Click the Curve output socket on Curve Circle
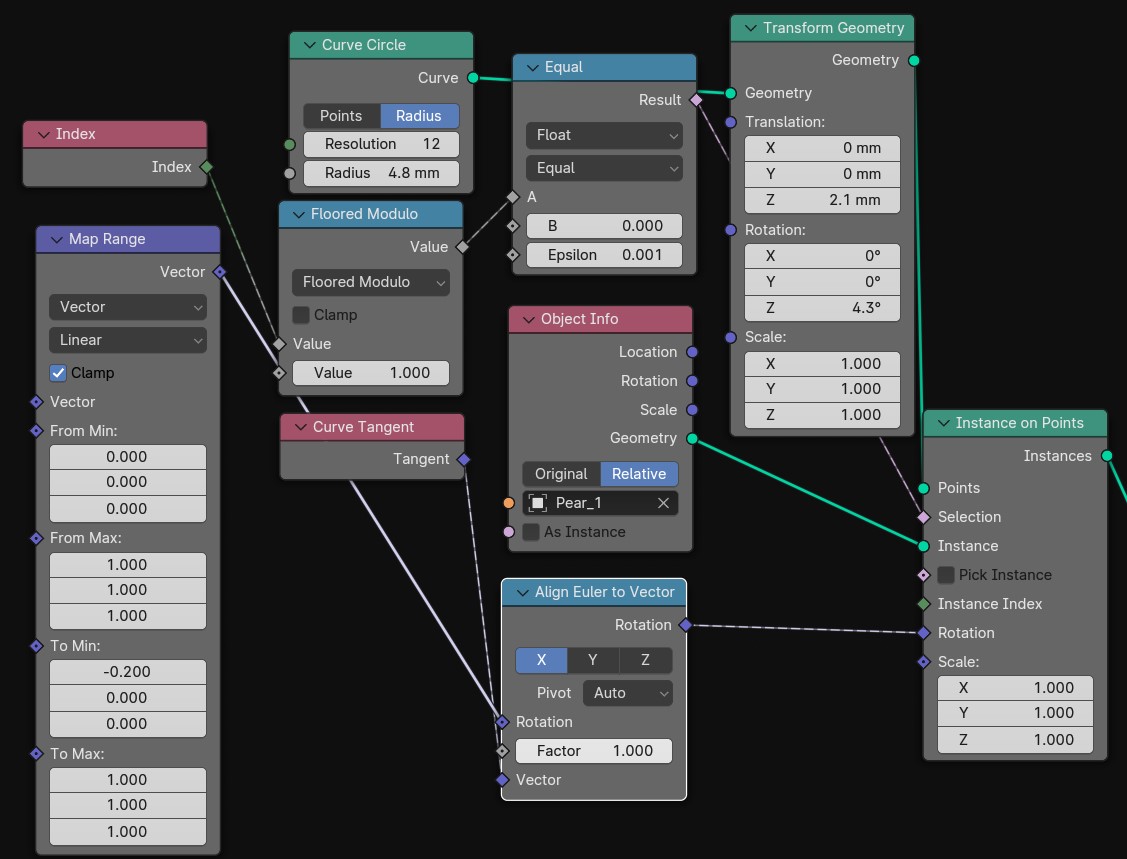This screenshot has height=859, width=1127. (473, 78)
